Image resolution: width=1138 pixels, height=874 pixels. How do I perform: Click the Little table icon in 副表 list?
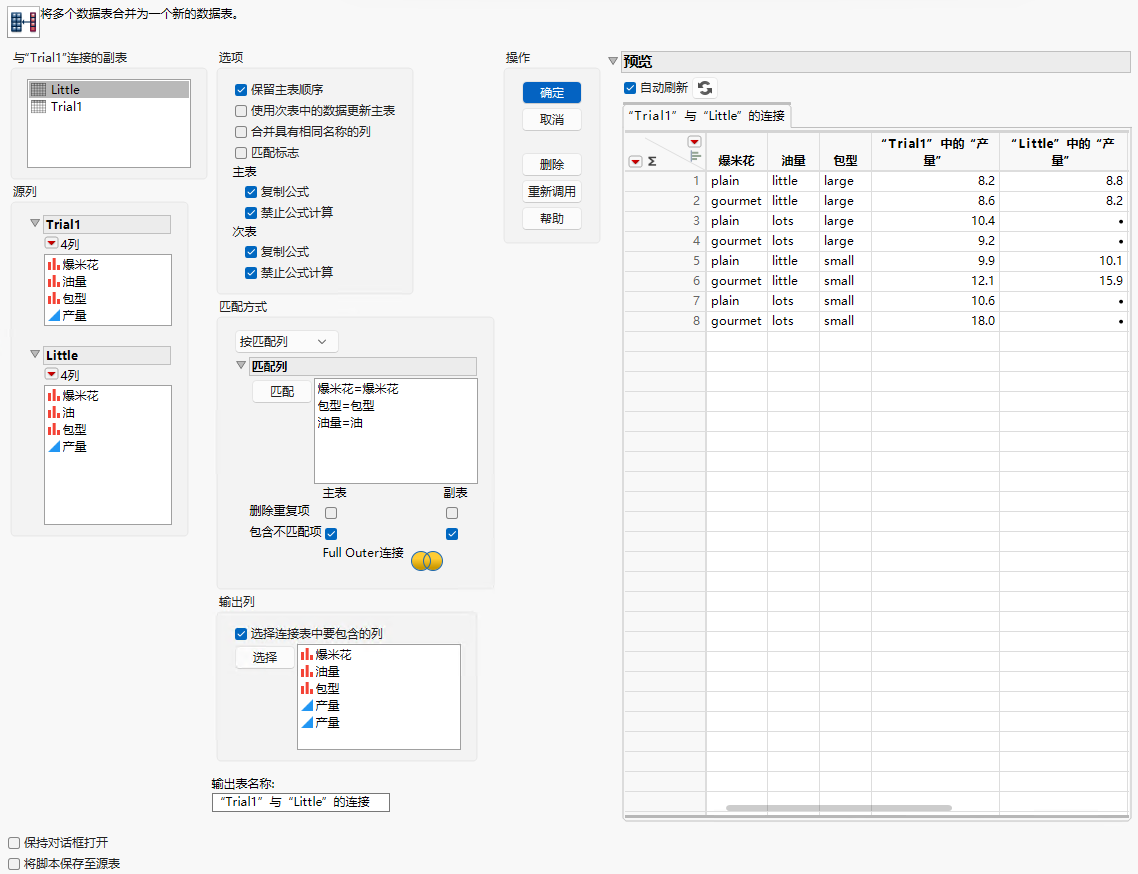[38, 89]
